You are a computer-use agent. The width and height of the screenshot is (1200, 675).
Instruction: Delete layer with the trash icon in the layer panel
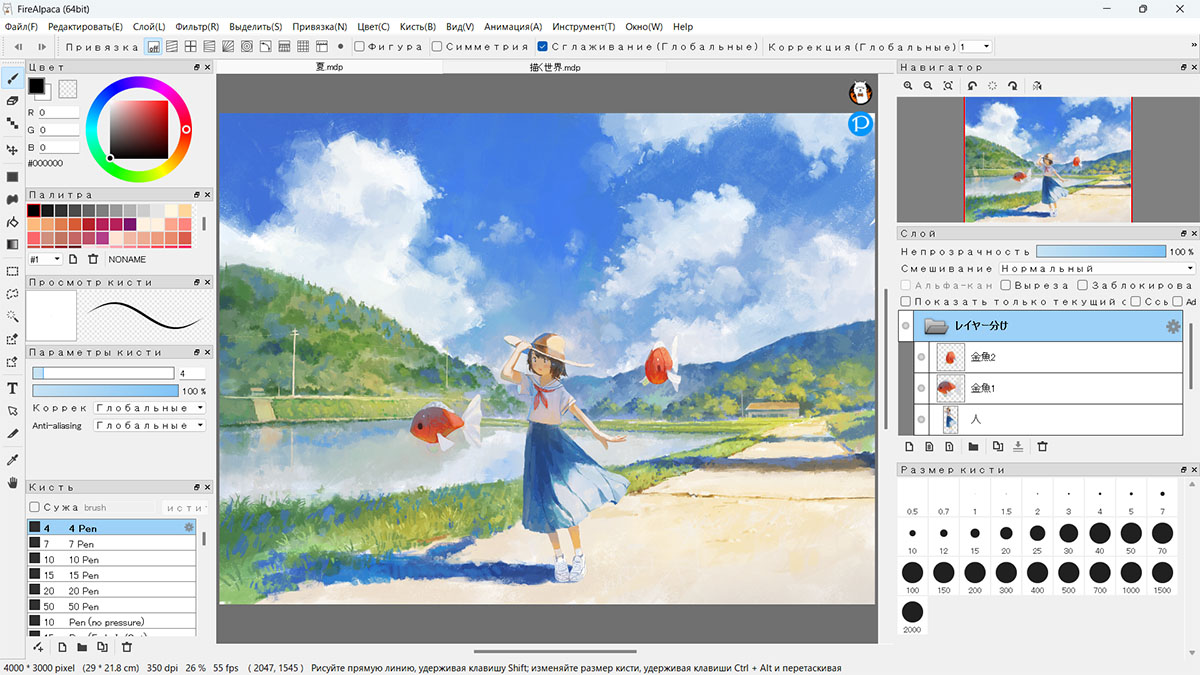click(x=1042, y=447)
